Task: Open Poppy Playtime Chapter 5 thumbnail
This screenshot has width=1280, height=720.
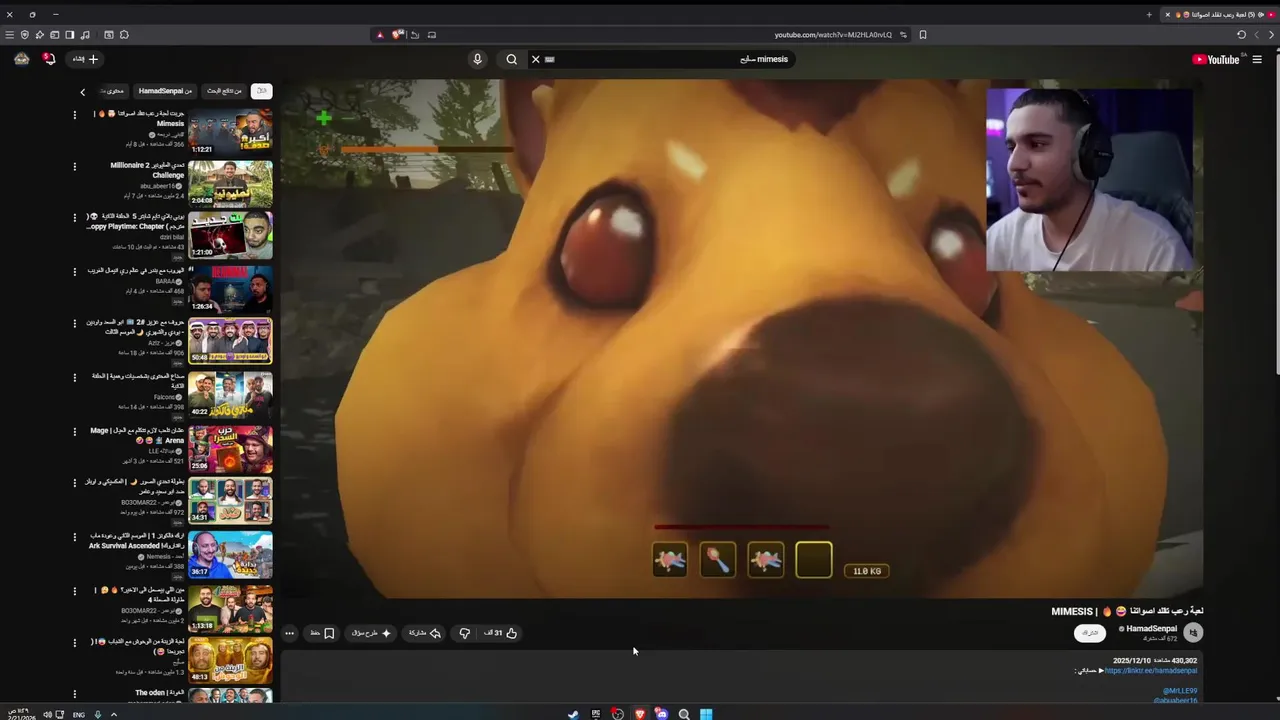Action: 230,236
